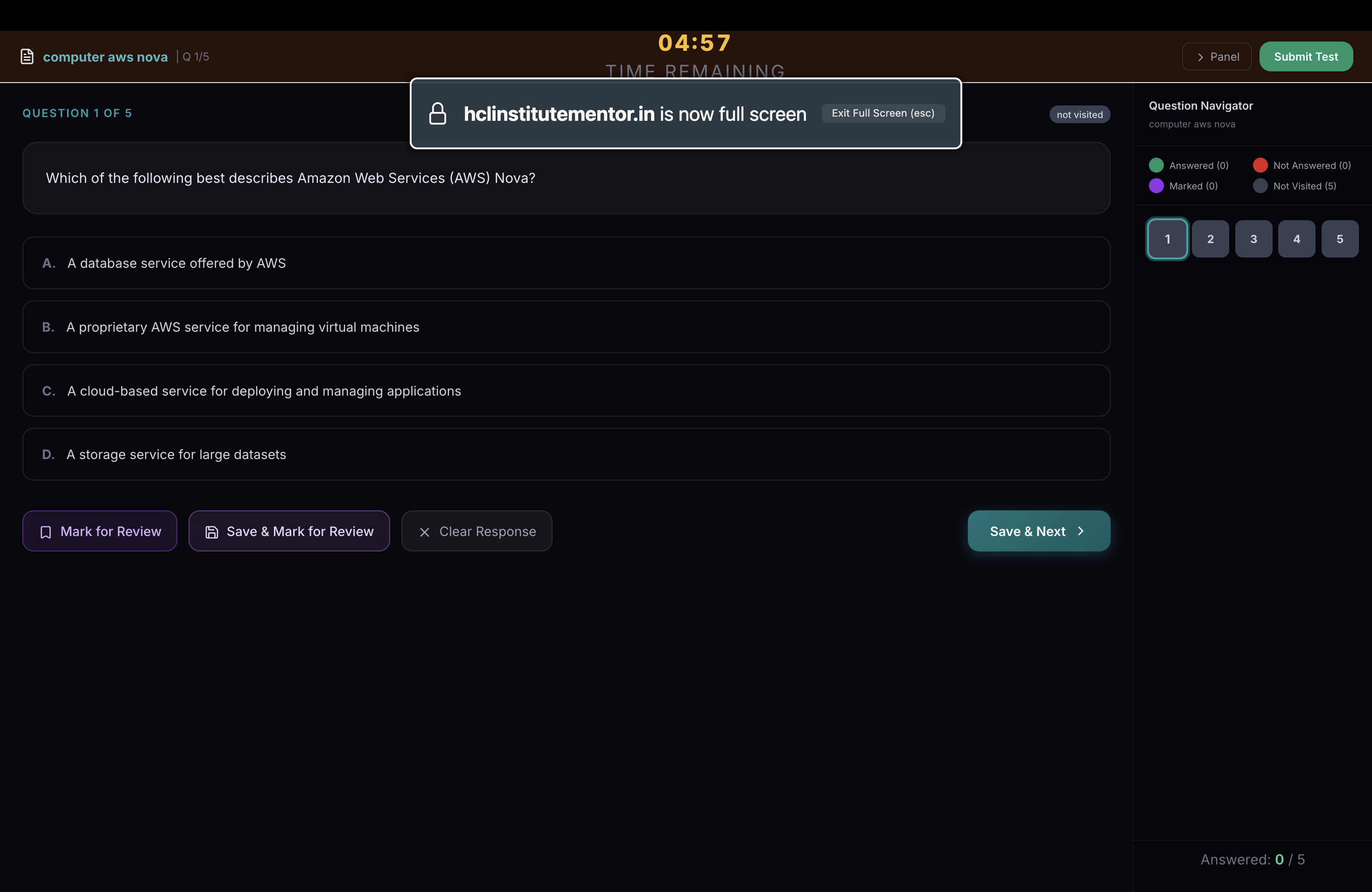Go to question 5 in navigator
This screenshot has width=1372, height=892.
click(1340, 238)
